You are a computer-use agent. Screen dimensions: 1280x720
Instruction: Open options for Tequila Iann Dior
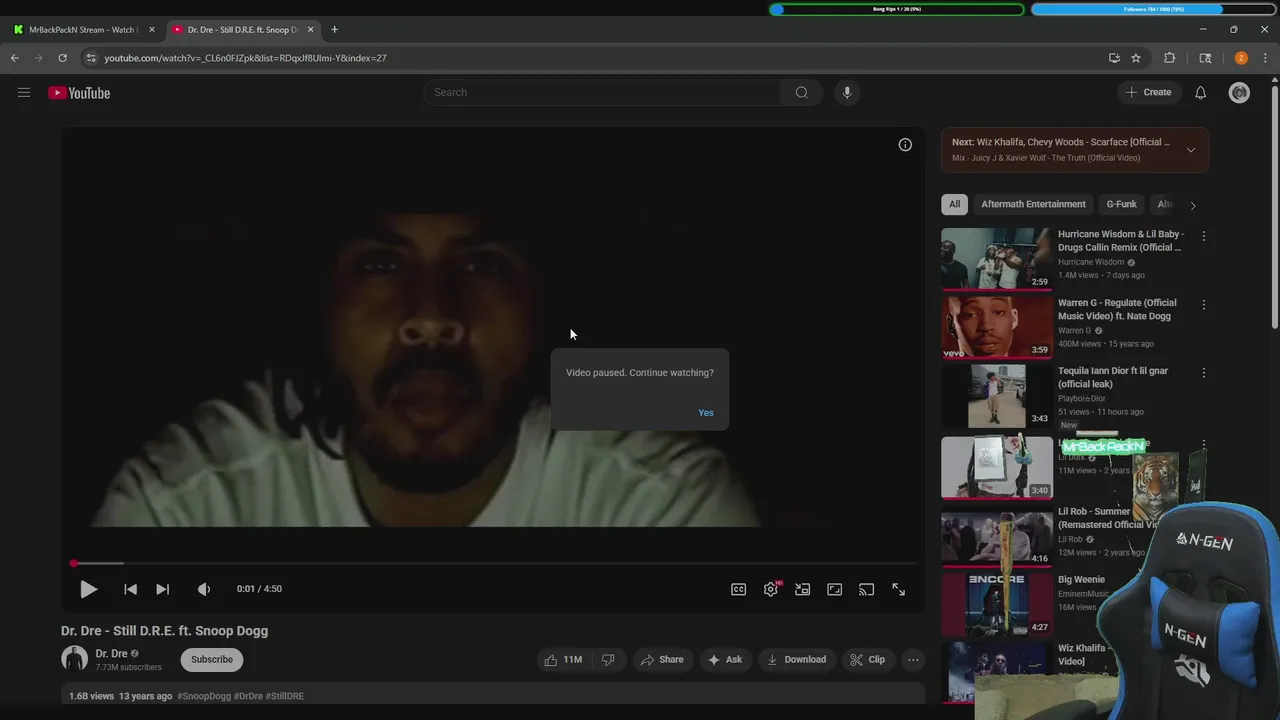click(x=1204, y=373)
